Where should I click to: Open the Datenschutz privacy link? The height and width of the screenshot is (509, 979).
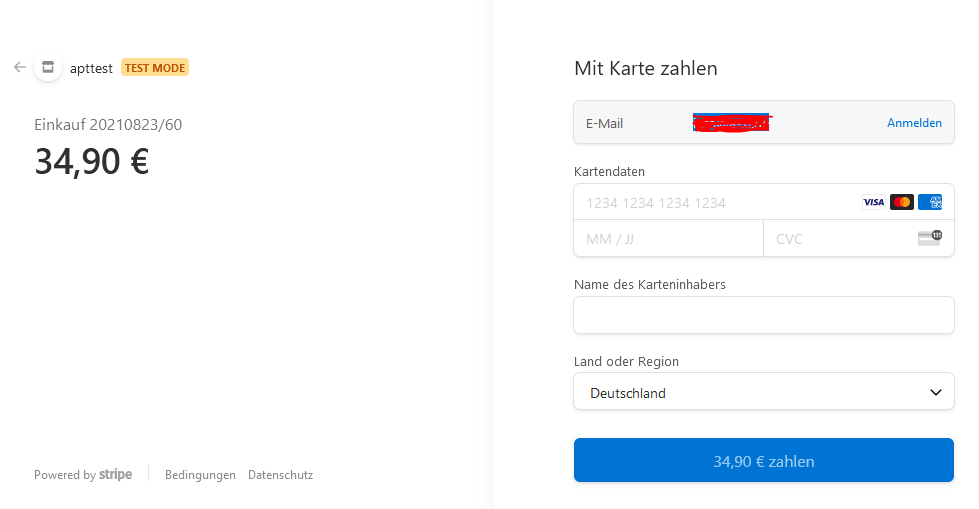[x=280, y=475]
